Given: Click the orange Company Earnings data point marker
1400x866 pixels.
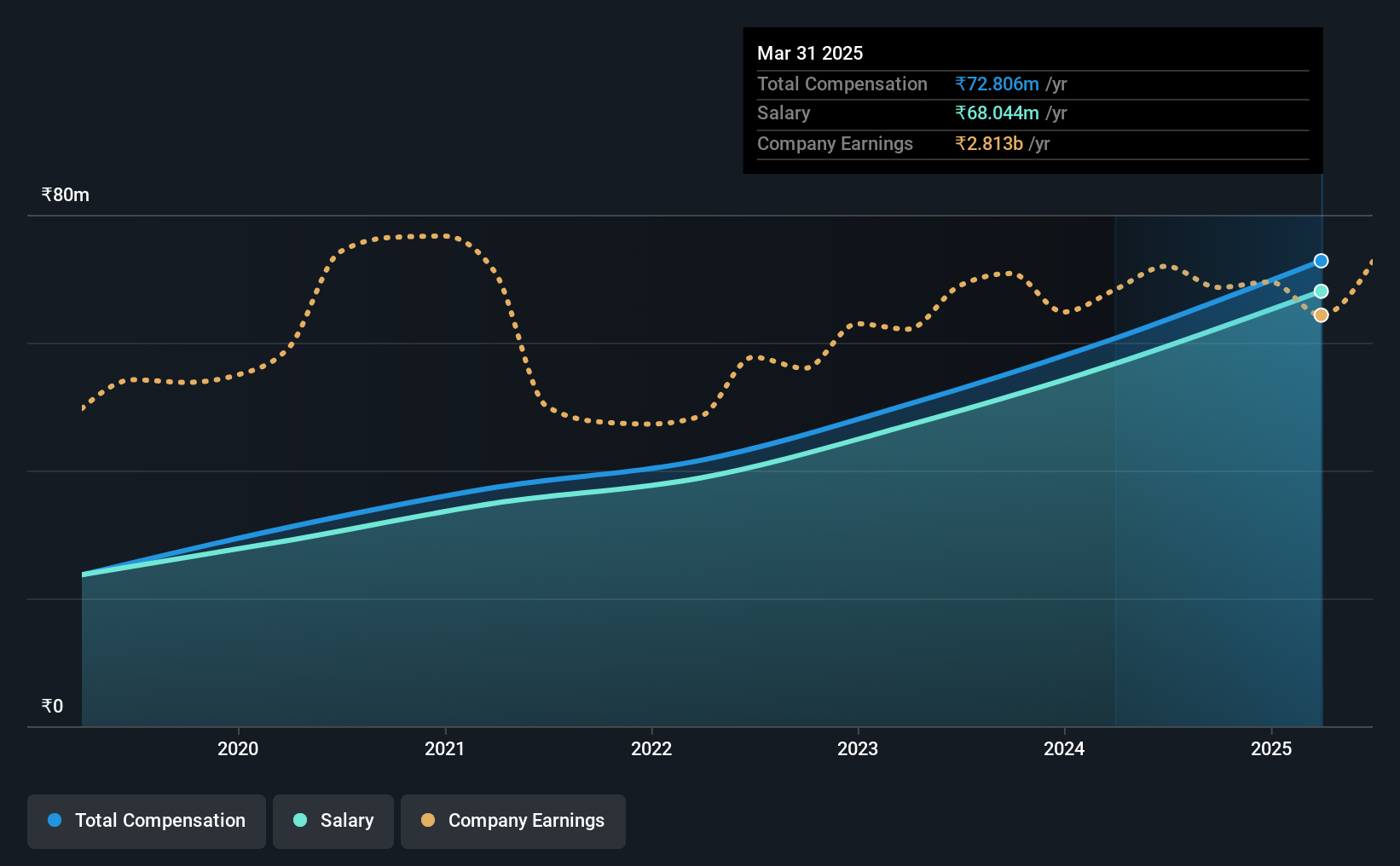Looking at the screenshot, I should pos(1321,315).
